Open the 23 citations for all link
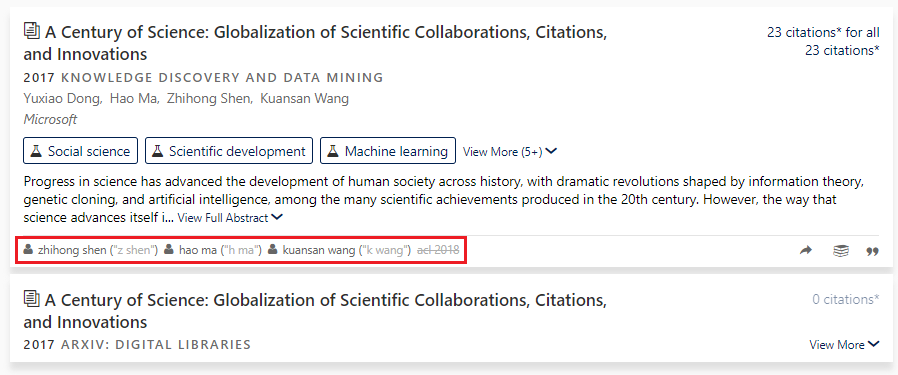 (x=823, y=32)
